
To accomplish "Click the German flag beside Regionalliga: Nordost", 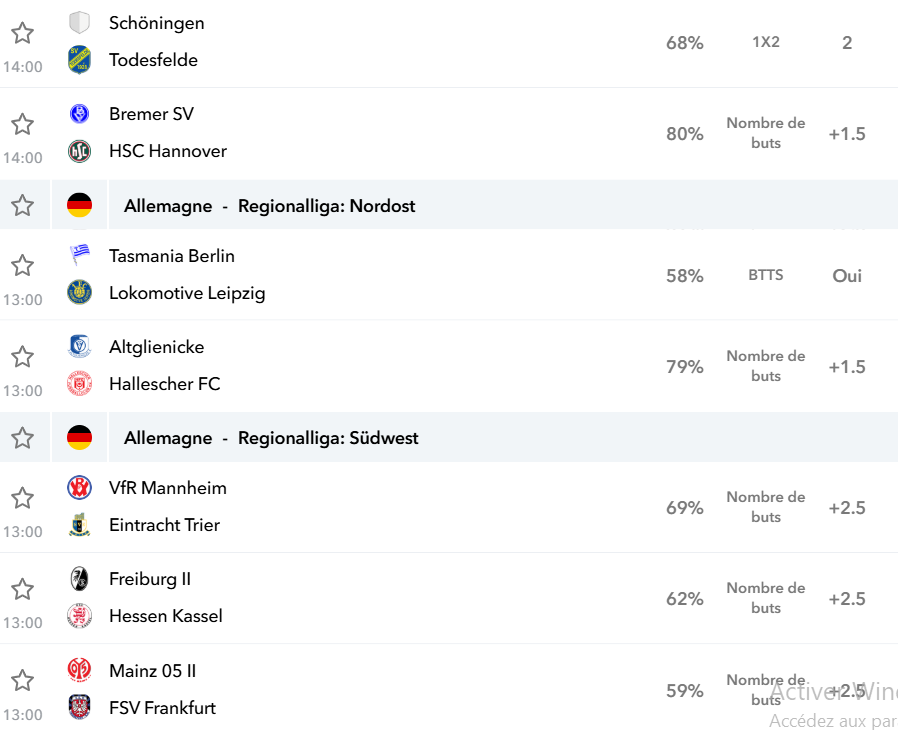I will (x=80, y=206).
